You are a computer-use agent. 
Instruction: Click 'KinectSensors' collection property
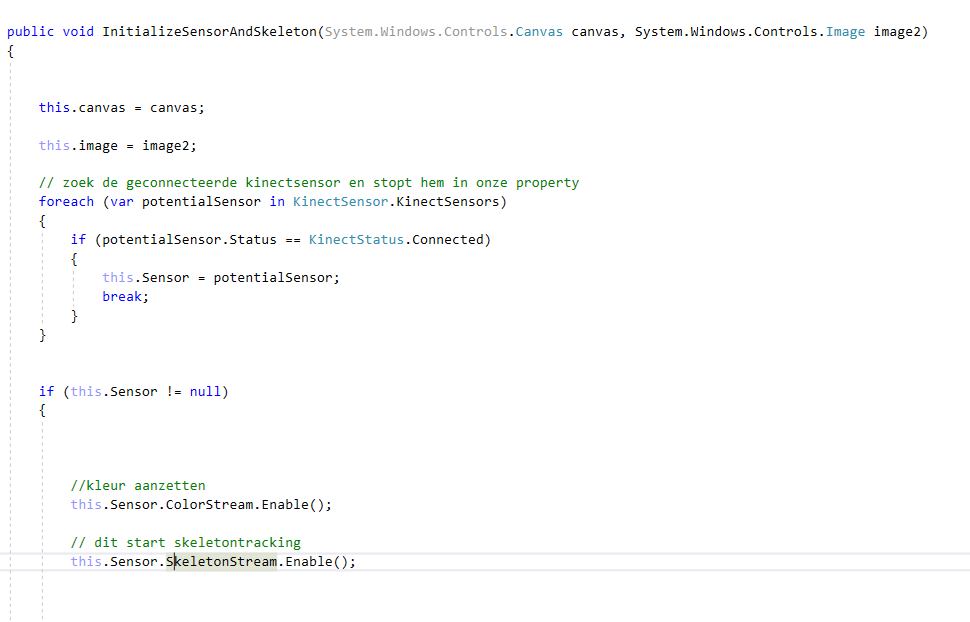tap(447, 202)
